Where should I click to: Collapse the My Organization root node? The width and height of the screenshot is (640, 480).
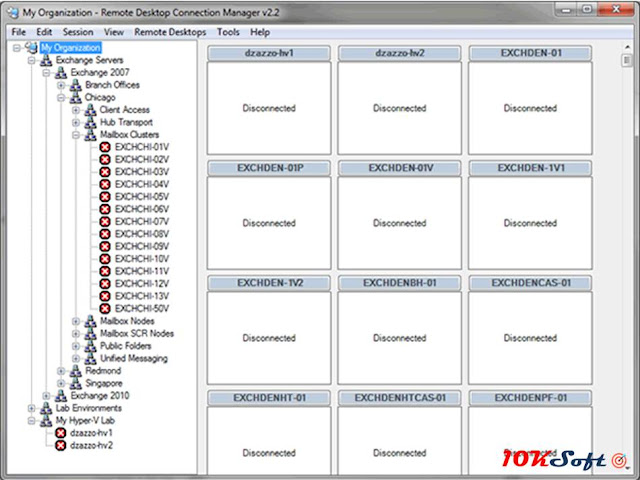click(x=17, y=48)
